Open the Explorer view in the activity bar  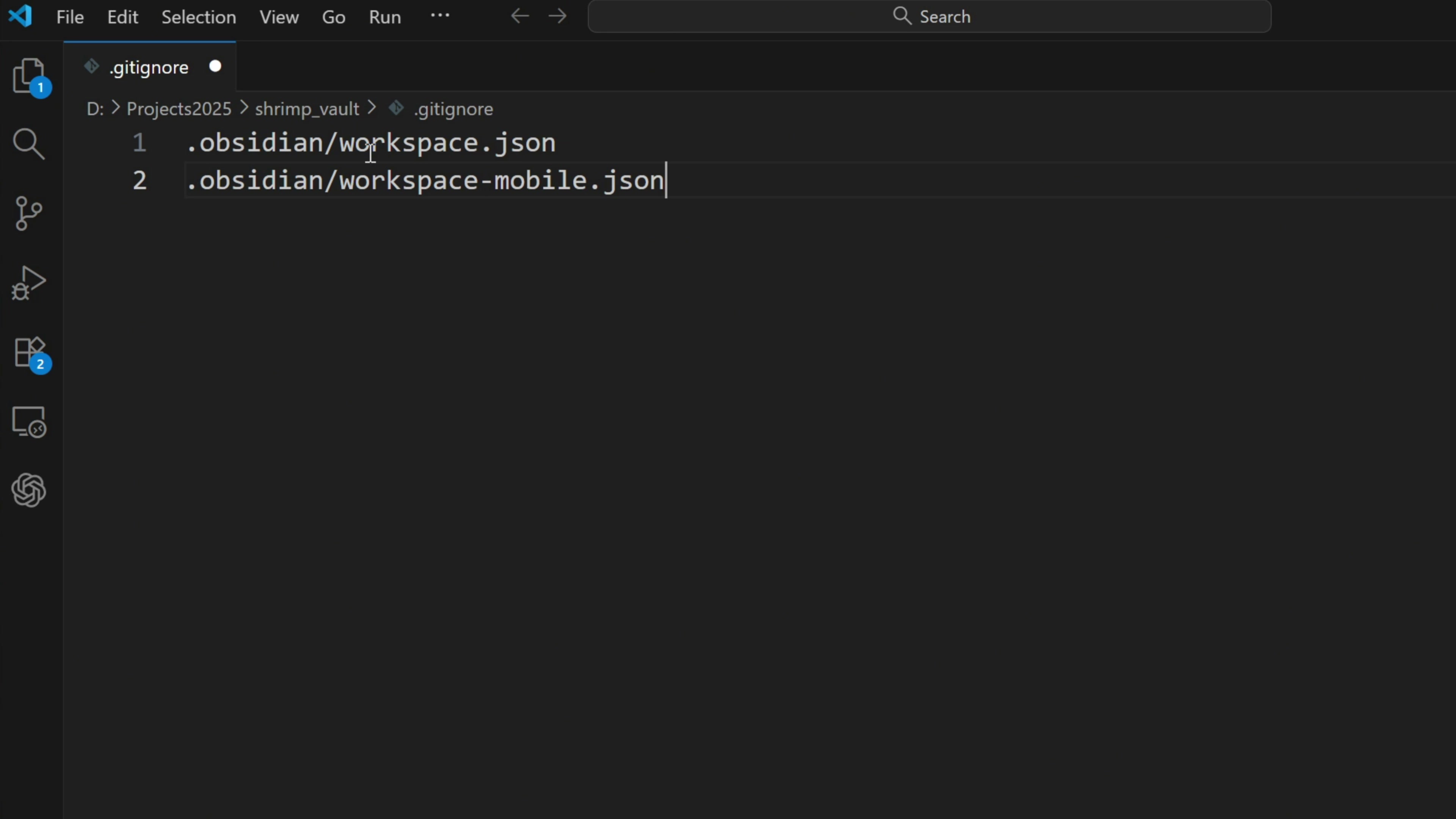[x=28, y=75]
